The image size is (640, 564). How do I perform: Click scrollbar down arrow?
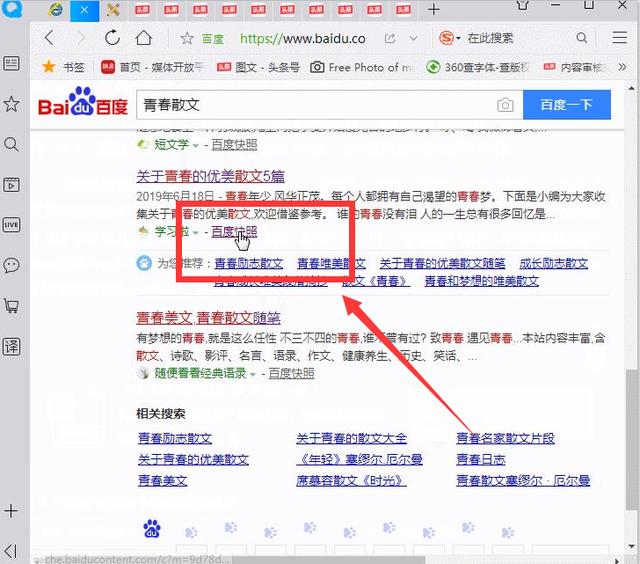tap(631, 546)
